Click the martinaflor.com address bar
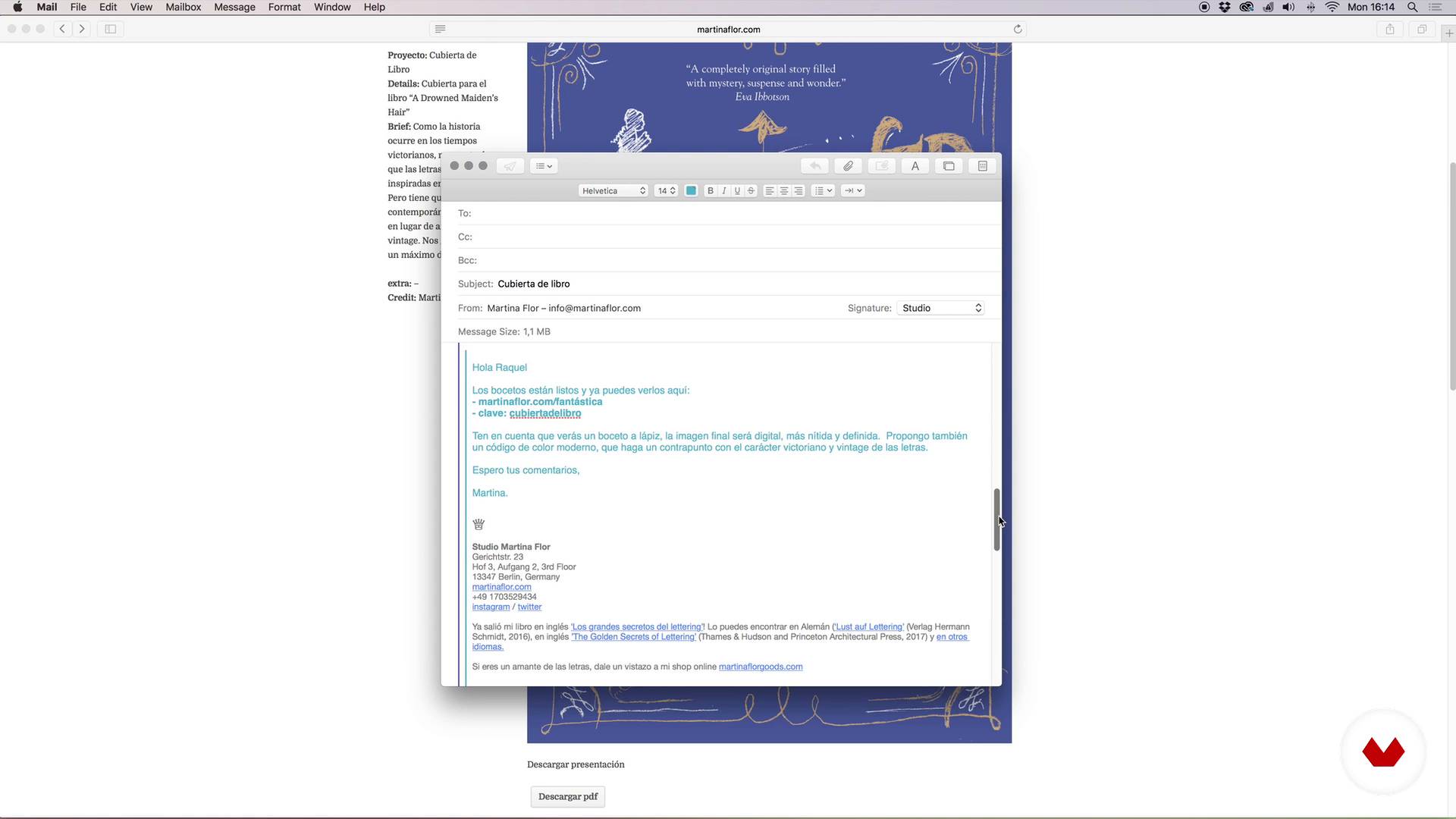Image resolution: width=1456 pixels, height=819 pixels. point(728,30)
